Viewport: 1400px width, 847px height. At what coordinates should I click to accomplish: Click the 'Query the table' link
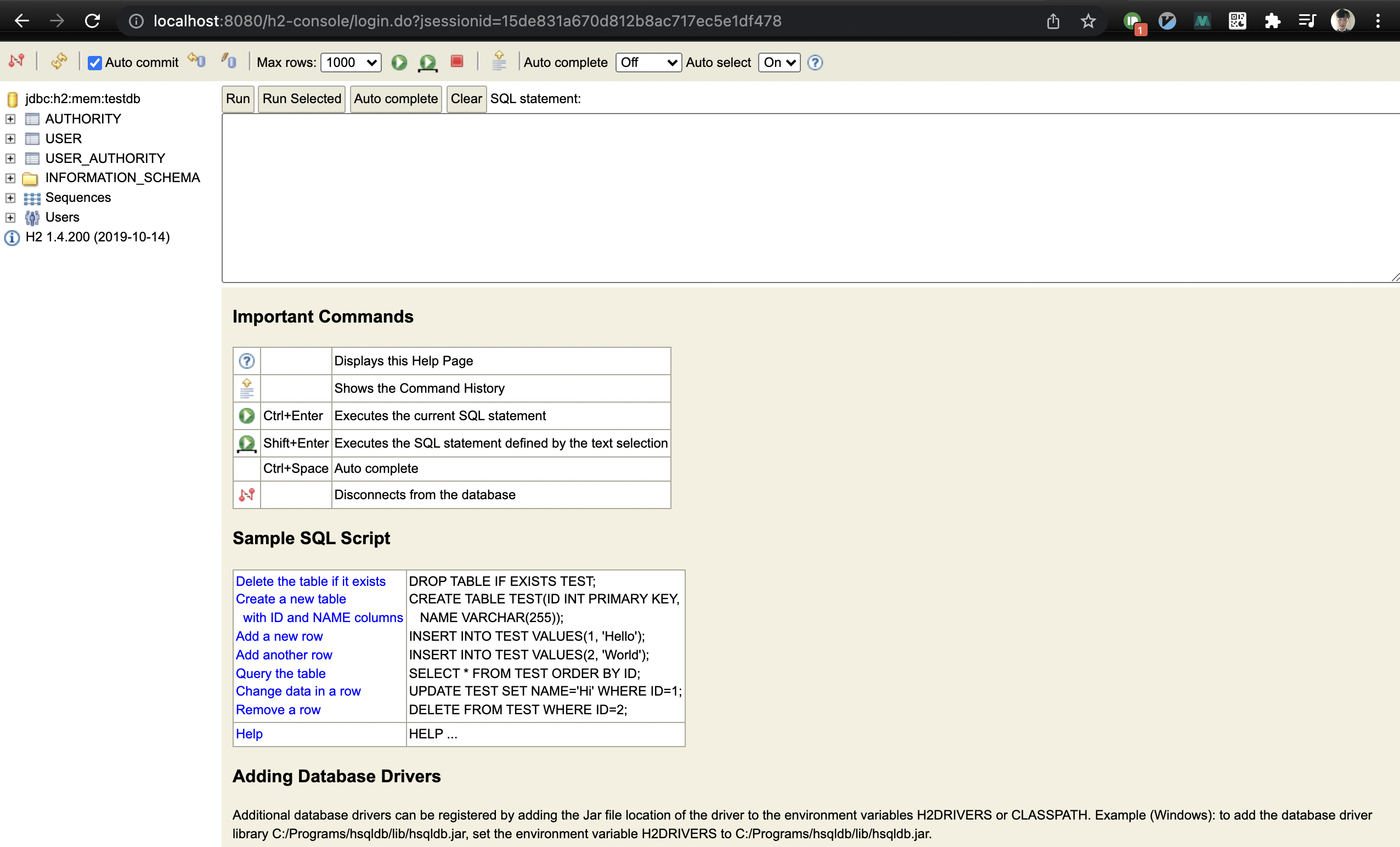[x=281, y=673]
